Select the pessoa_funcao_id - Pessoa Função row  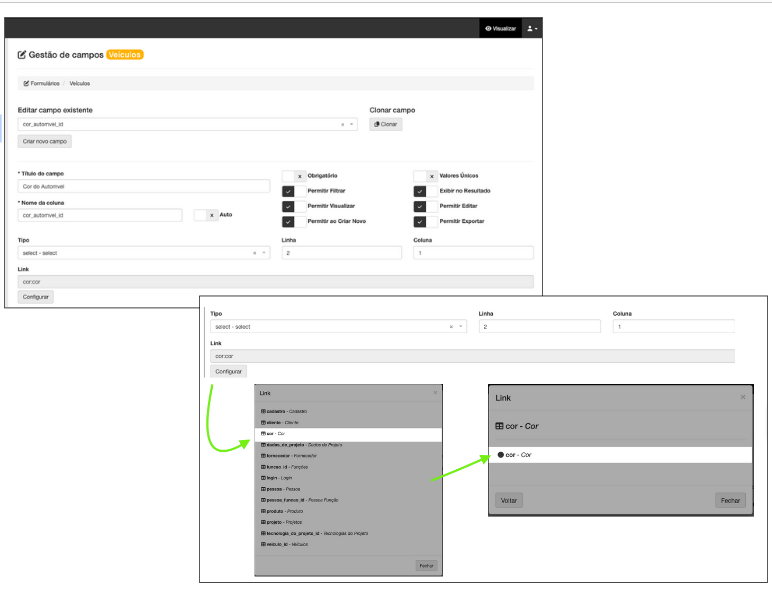[x=348, y=500]
